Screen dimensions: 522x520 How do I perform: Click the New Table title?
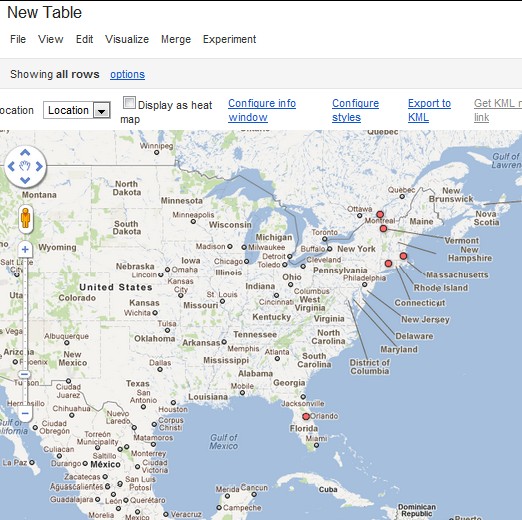click(44, 13)
